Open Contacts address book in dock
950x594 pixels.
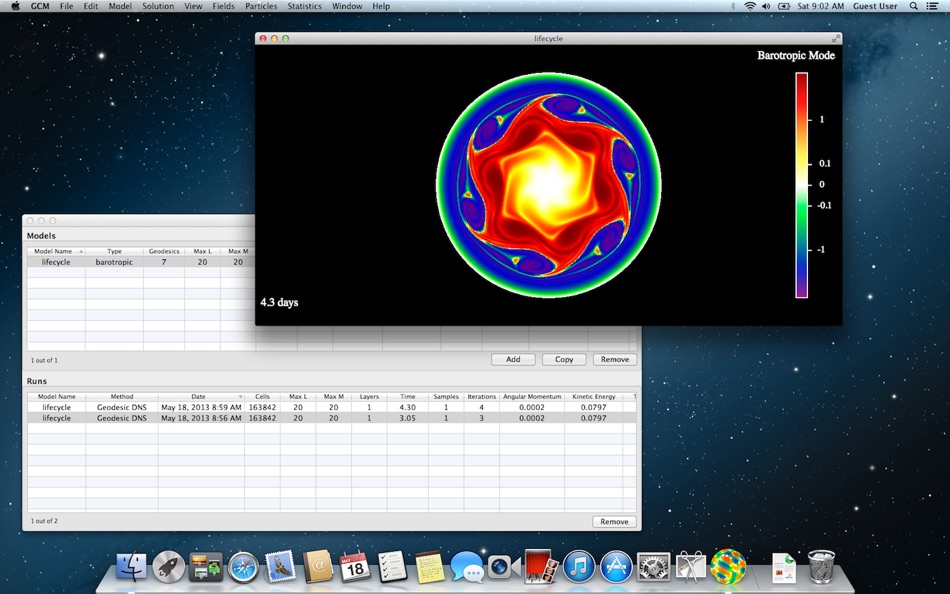318,567
